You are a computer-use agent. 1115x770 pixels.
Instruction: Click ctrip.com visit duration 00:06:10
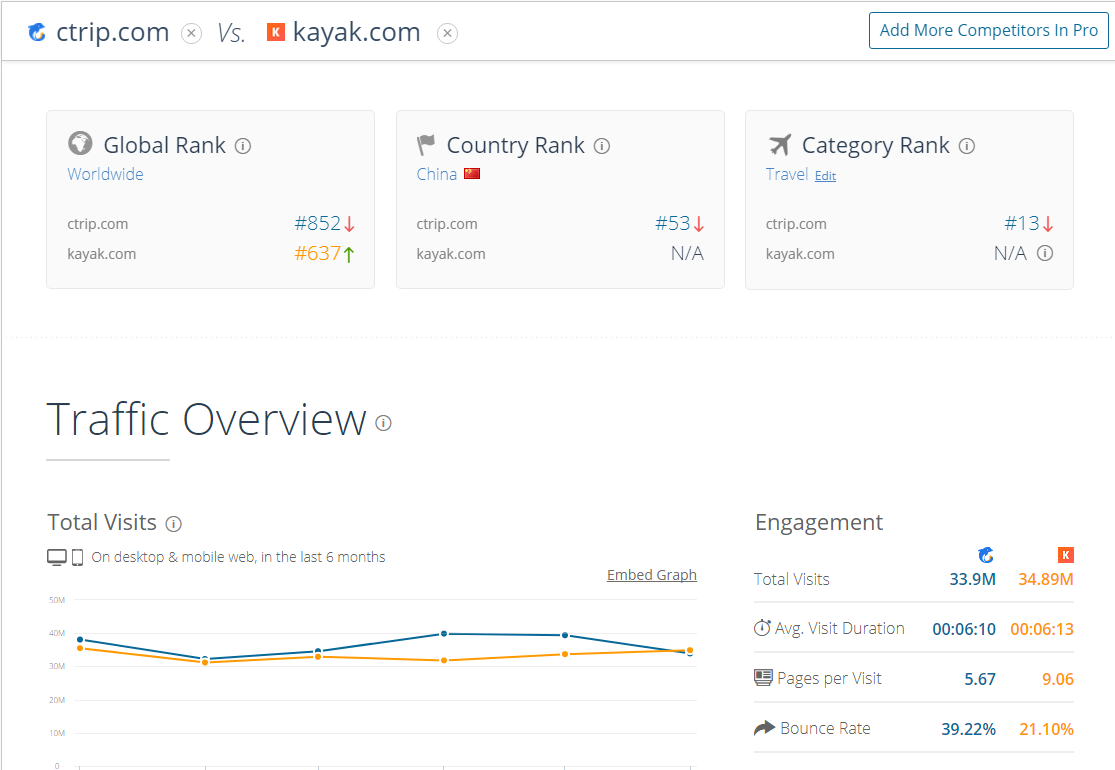point(964,629)
